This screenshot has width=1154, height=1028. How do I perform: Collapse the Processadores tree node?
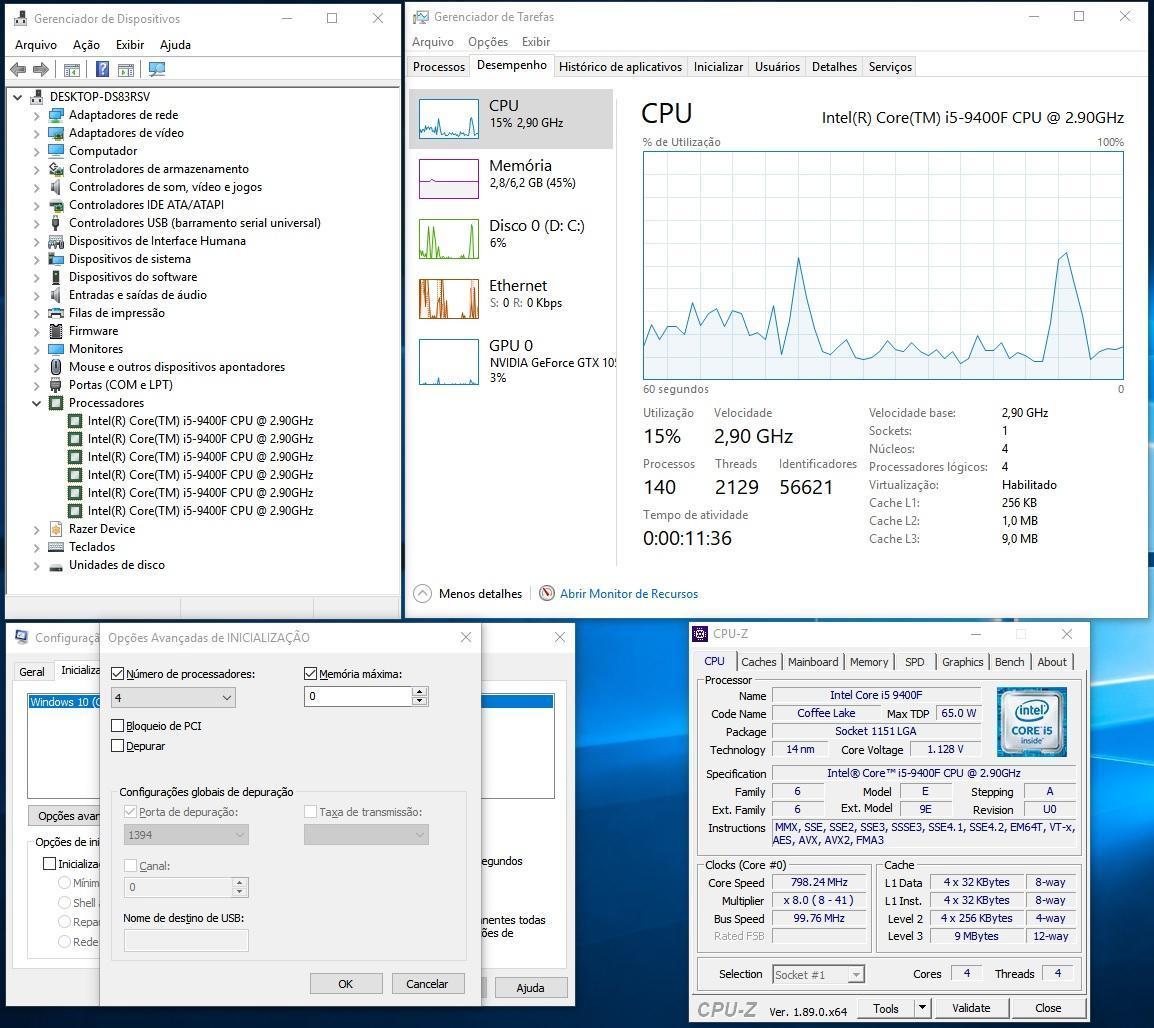pyautogui.click(x=36, y=403)
